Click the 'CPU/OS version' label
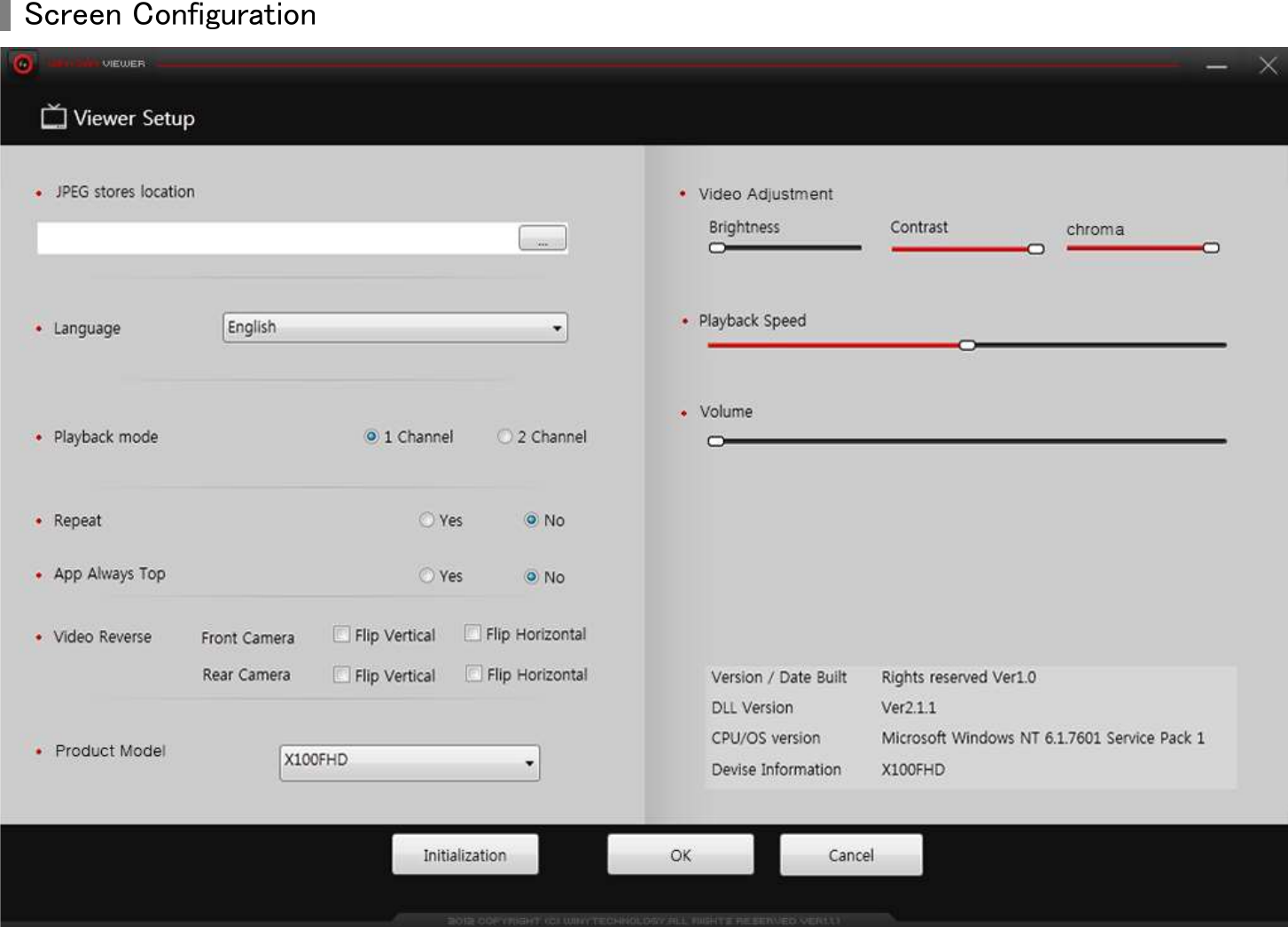The image size is (1288, 927). [x=766, y=738]
